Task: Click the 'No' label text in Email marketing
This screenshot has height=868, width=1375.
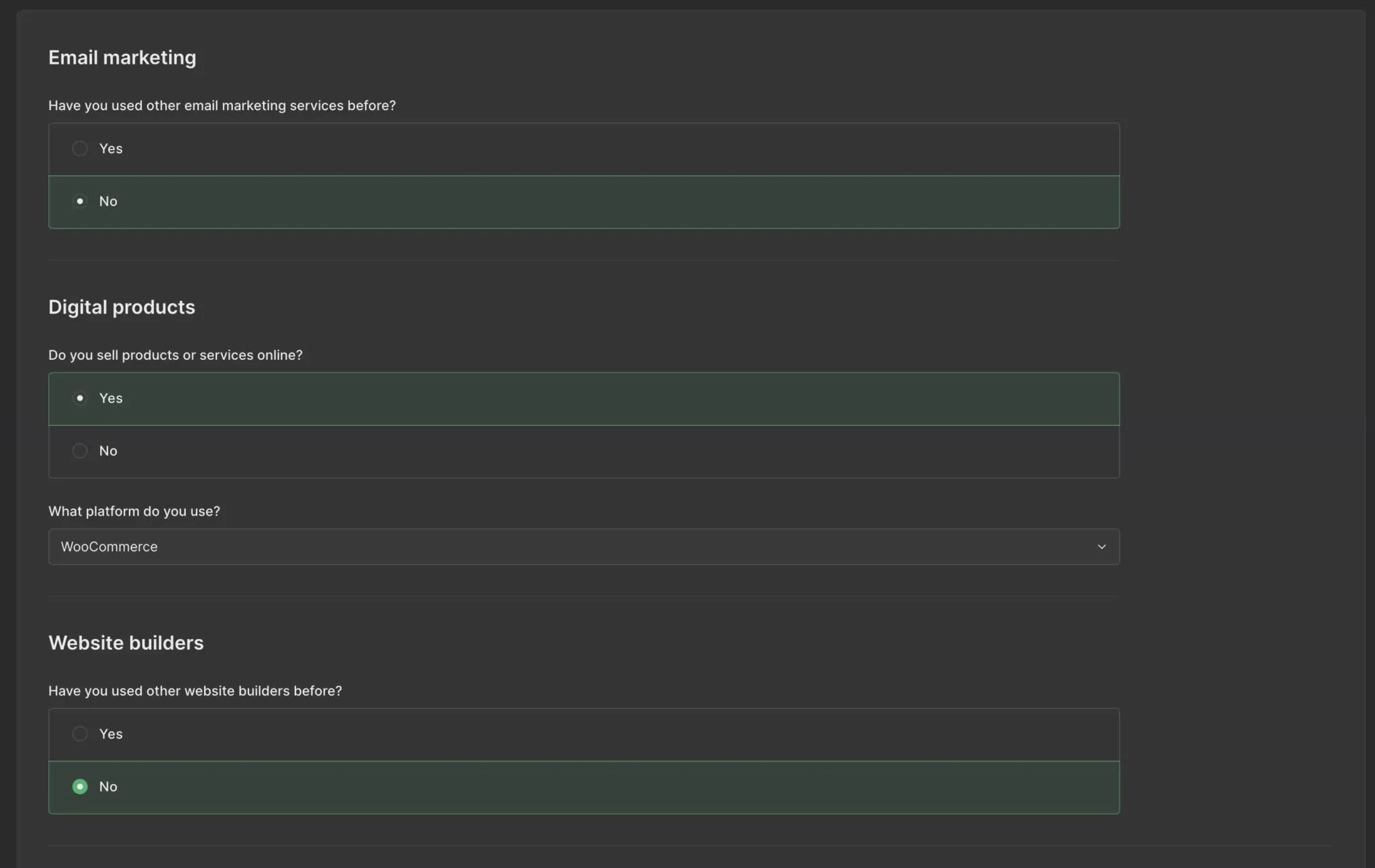Action: (x=108, y=201)
